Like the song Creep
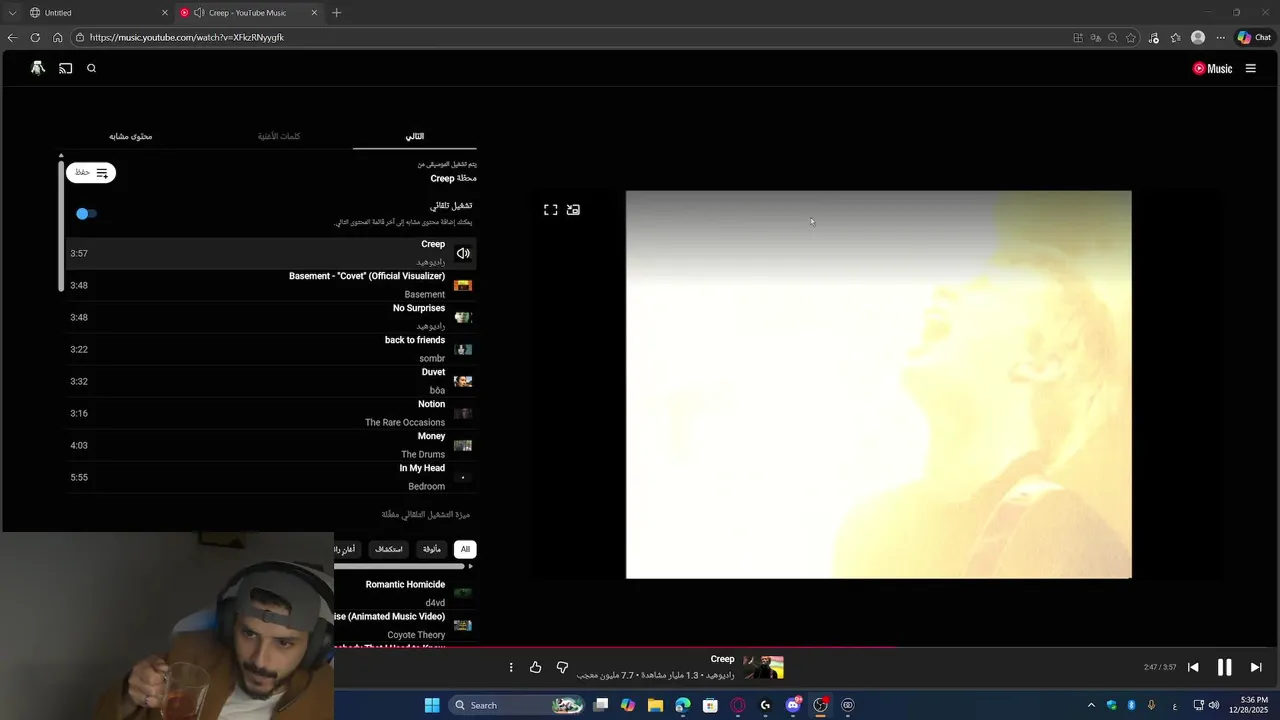Screen dimensions: 1280x720 click(x=535, y=667)
